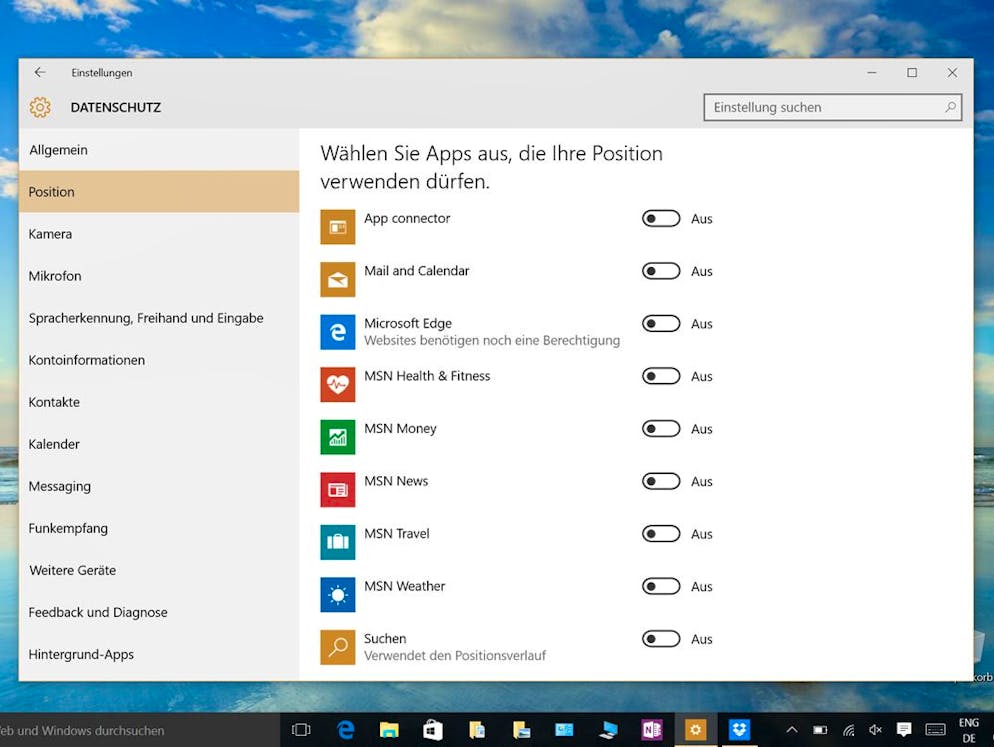This screenshot has width=994, height=747.
Task: Turn on location for Suchen
Action: pos(661,639)
